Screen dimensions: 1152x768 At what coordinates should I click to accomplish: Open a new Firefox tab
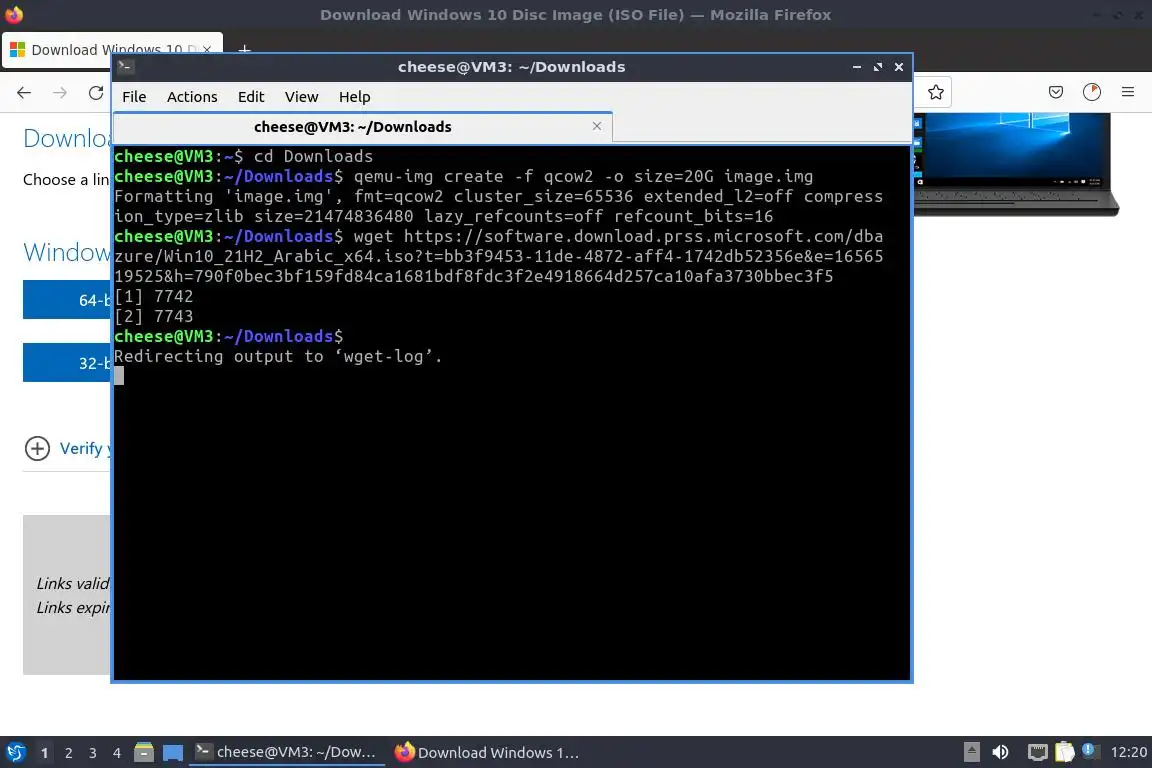[x=245, y=49]
